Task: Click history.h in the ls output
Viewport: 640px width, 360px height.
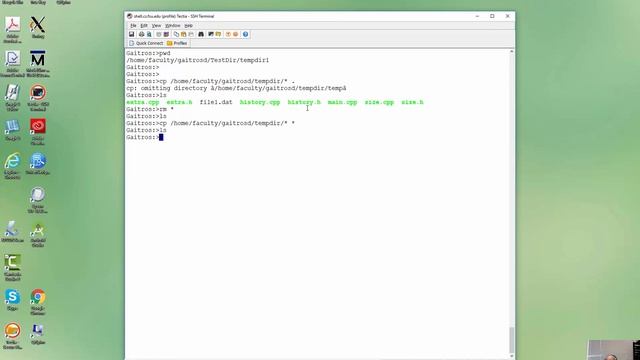Action: pyautogui.click(x=304, y=102)
